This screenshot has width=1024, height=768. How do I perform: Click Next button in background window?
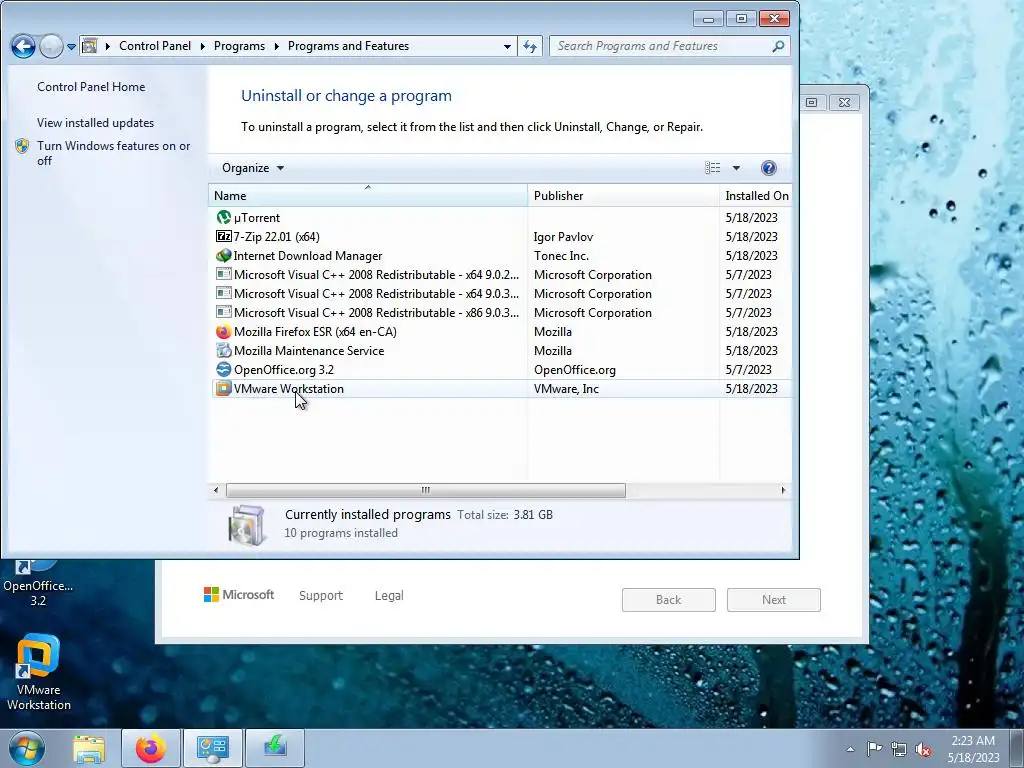point(774,600)
